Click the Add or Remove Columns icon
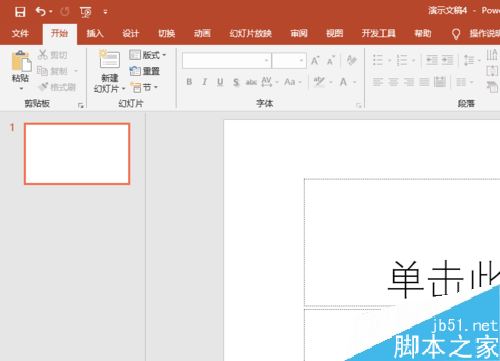This screenshot has width=500, height=361. point(461,82)
